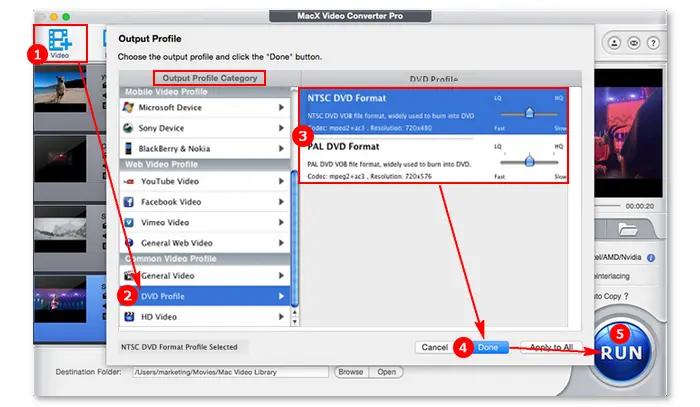Choose the PAL DVD Format profile
Screen dimensions: 700x407
pyautogui.click(x=433, y=160)
